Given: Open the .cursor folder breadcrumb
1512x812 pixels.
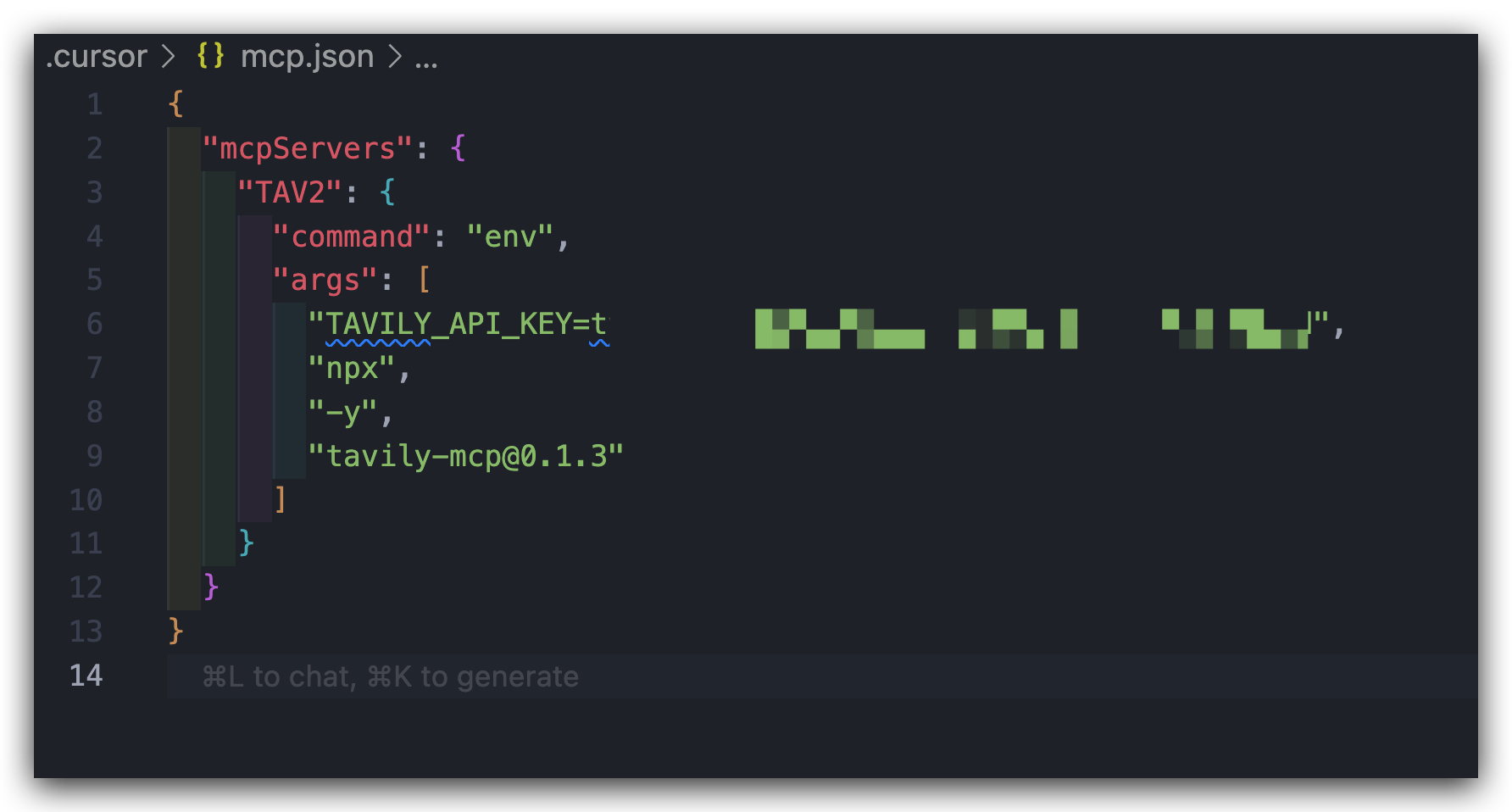Looking at the screenshot, I should coord(97,56).
